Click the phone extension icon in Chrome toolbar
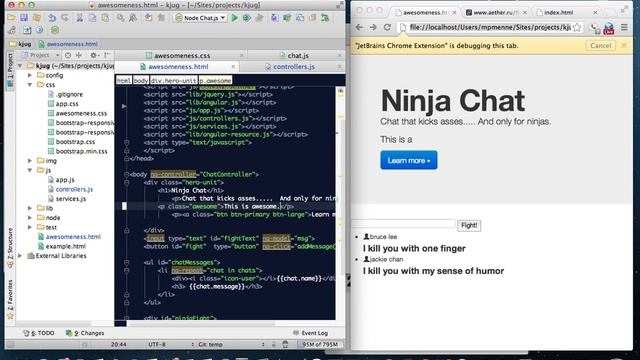This screenshot has width=640, height=360. point(595,28)
